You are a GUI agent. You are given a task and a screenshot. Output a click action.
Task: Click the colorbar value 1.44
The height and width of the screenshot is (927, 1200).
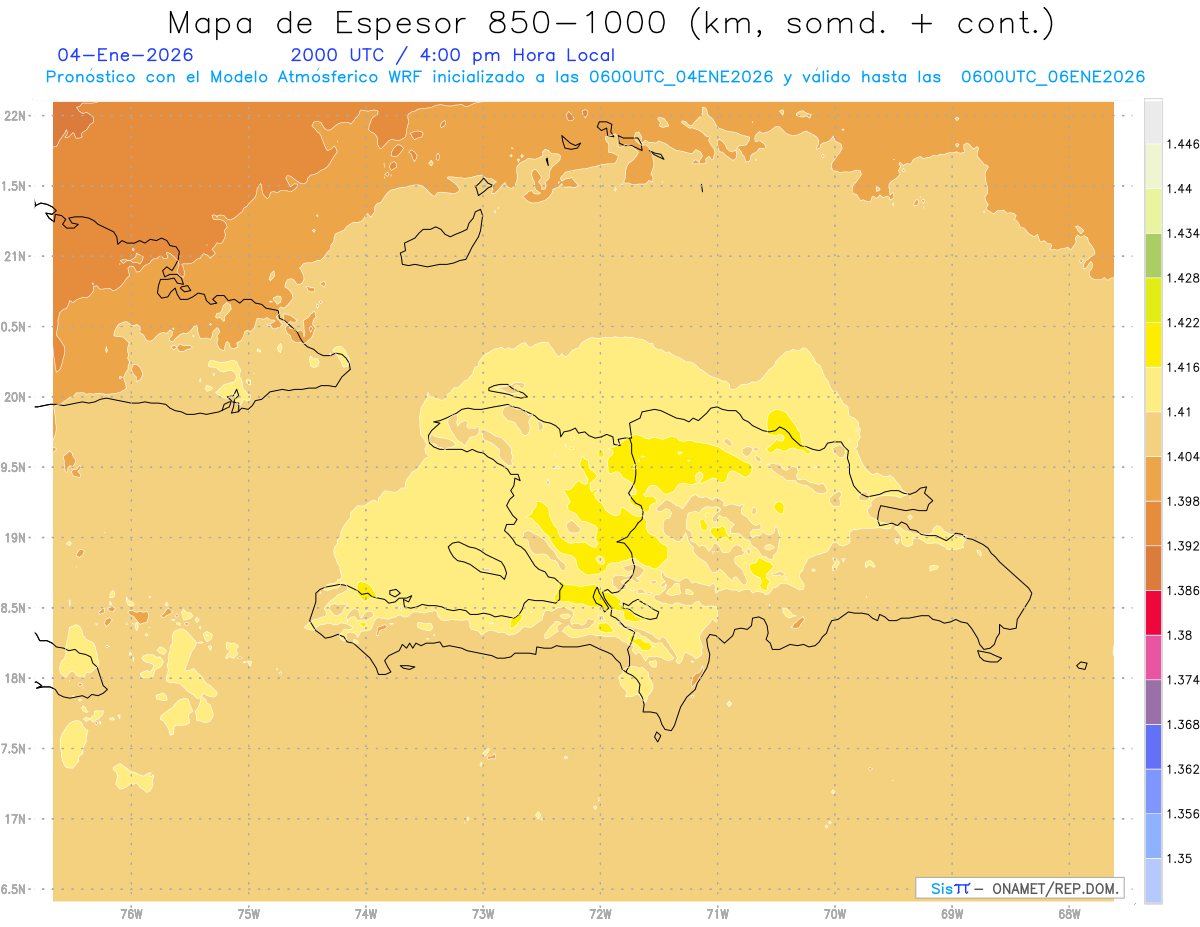[1179, 189]
